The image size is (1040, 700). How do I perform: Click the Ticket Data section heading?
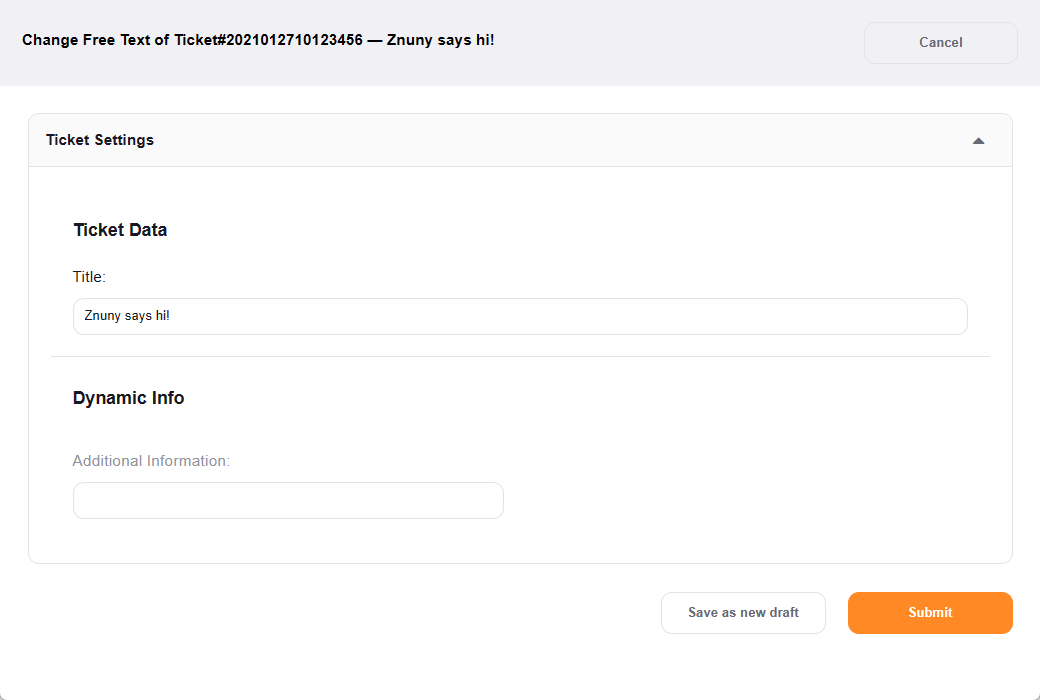point(120,230)
